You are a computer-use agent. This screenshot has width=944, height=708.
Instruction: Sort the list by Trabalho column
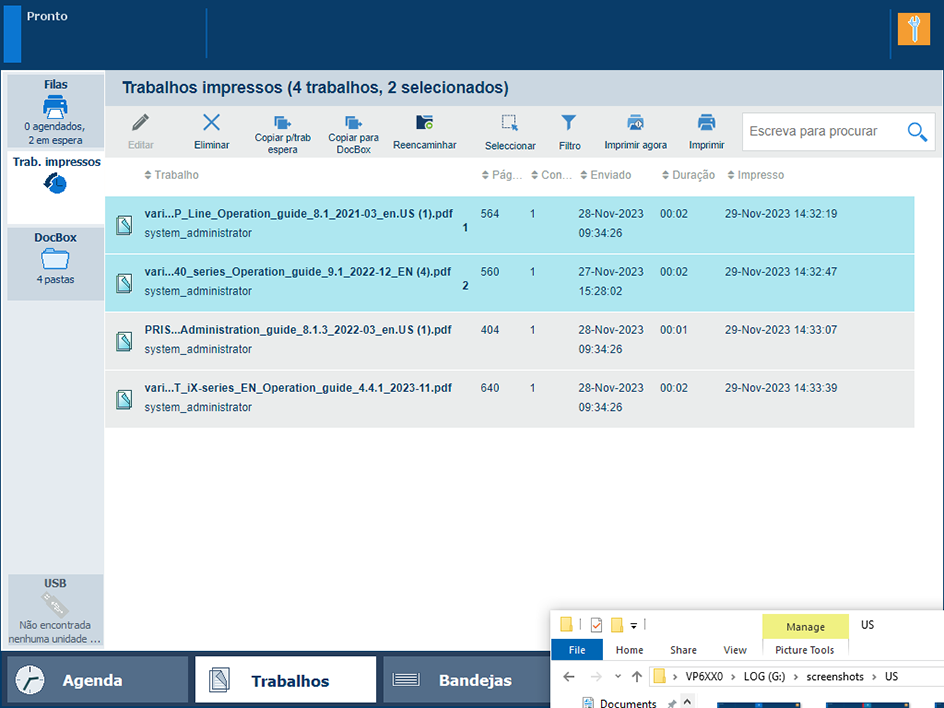pyautogui.click(x=176, y=175)
